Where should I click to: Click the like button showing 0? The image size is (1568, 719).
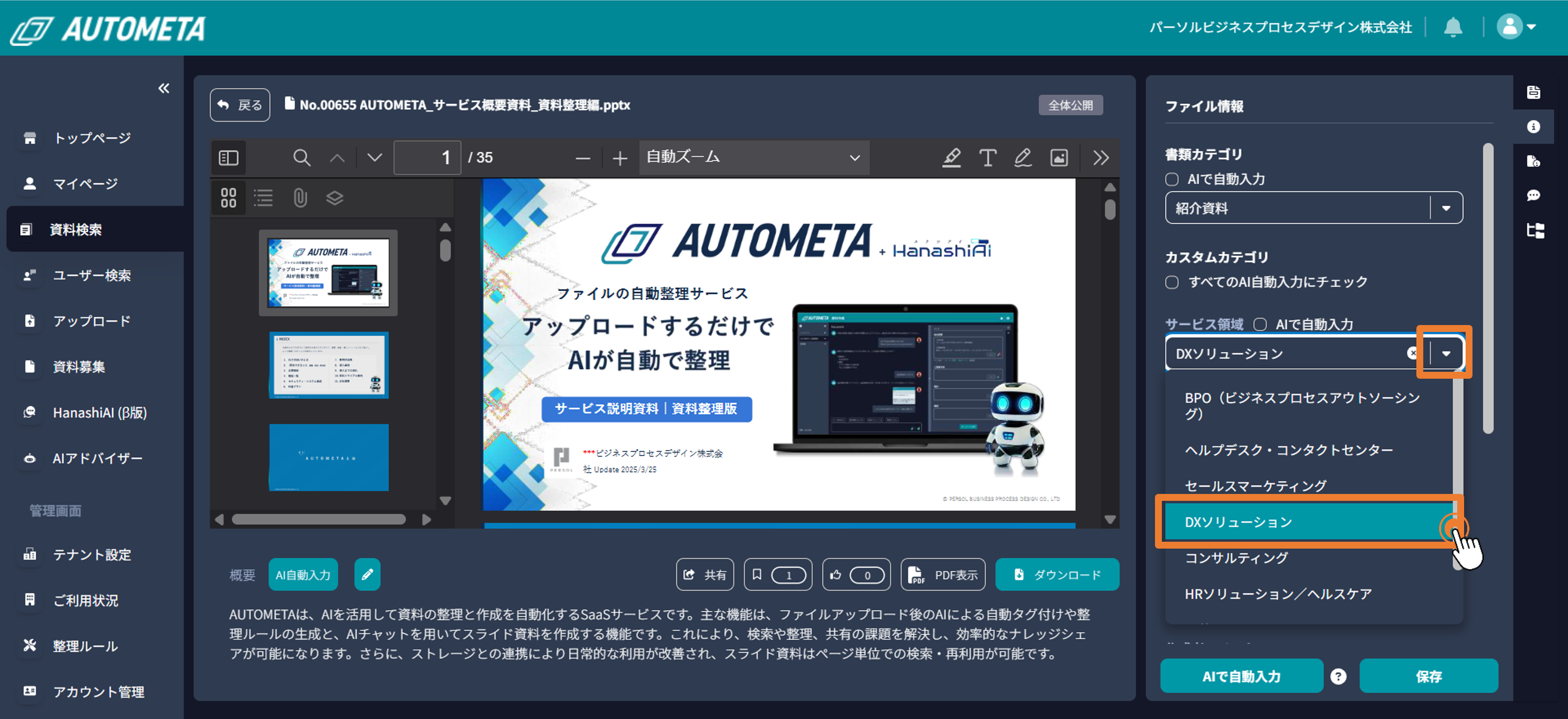pos(857,575)
